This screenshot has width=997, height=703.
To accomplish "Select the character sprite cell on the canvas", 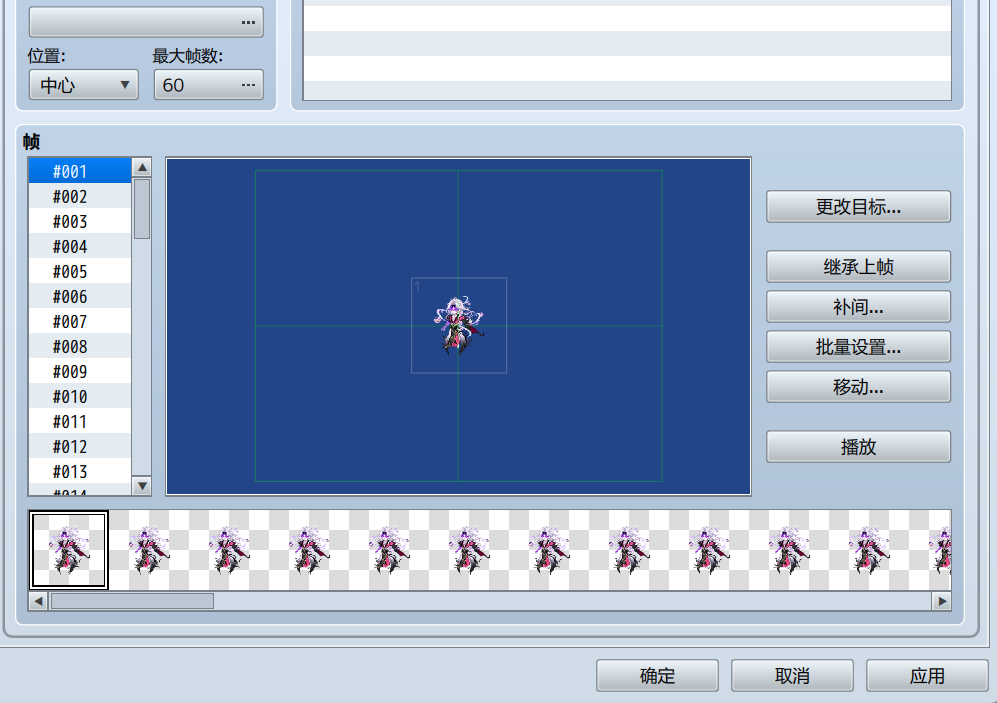I will pos(459,325).
